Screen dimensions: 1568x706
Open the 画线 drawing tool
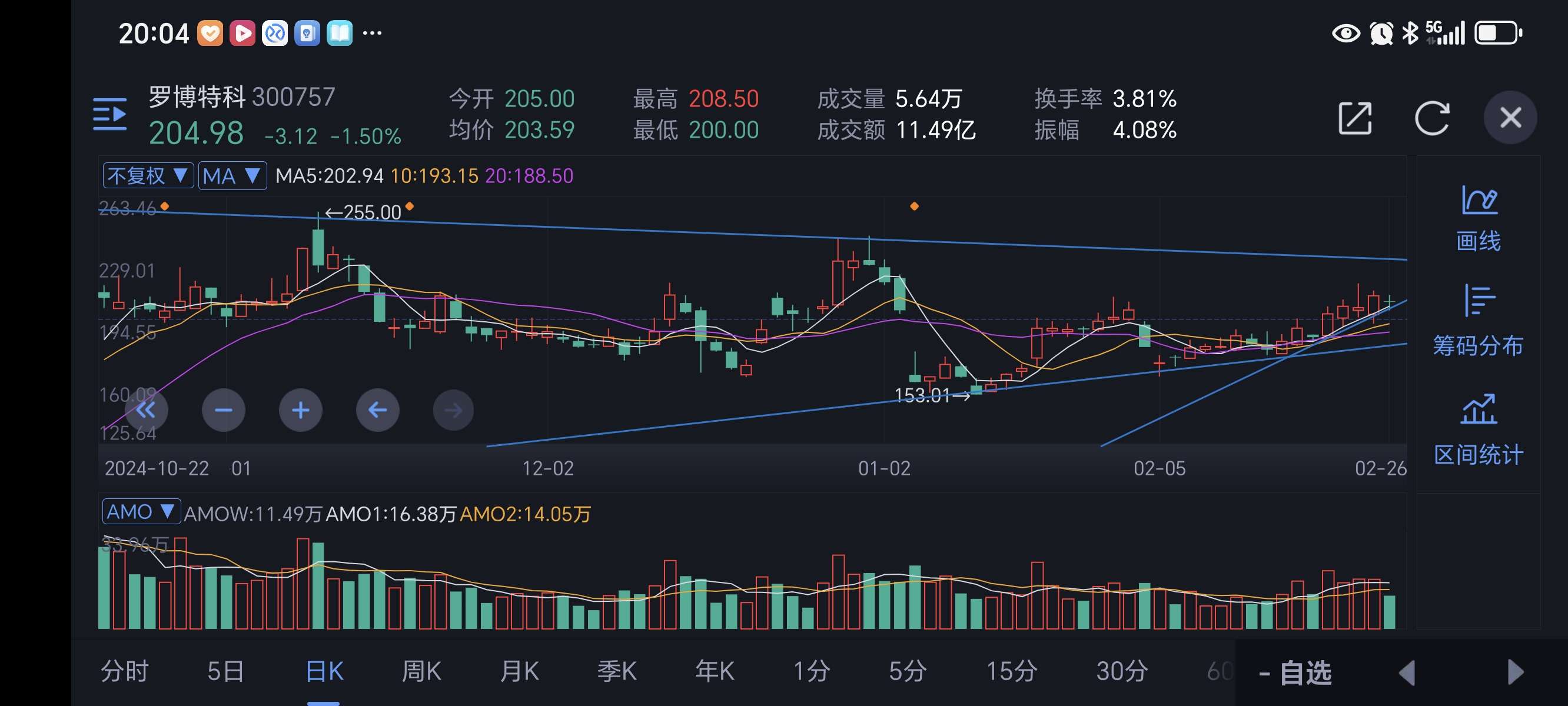click(1479, 218)
